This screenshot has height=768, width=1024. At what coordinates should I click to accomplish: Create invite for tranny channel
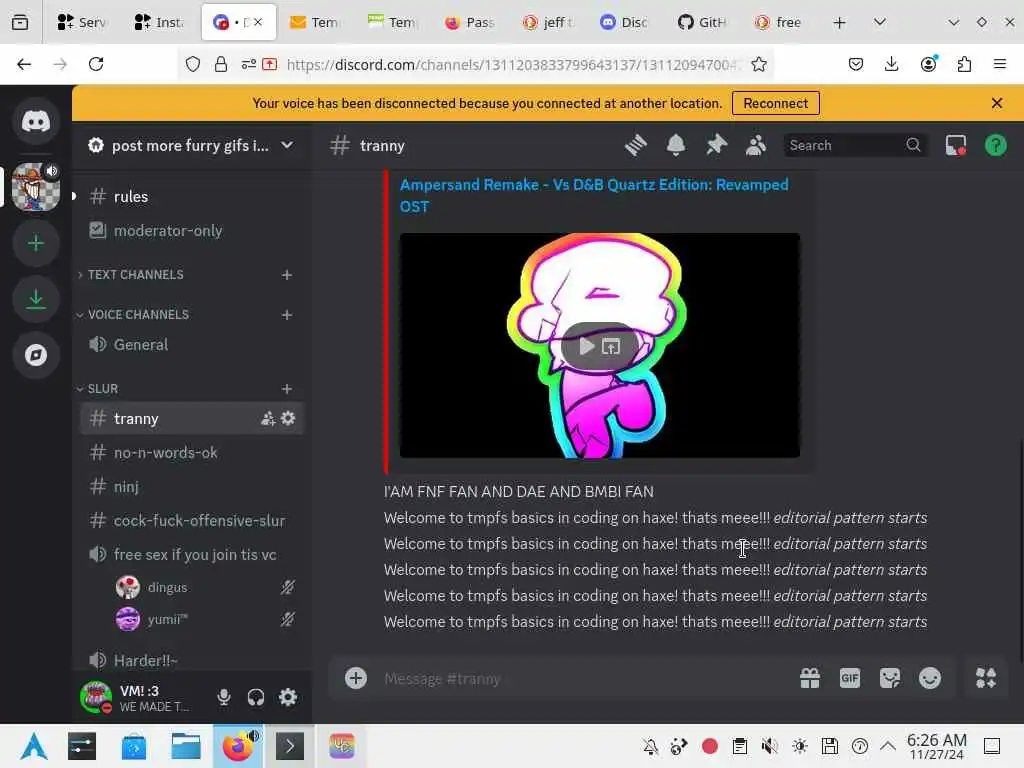268,419
